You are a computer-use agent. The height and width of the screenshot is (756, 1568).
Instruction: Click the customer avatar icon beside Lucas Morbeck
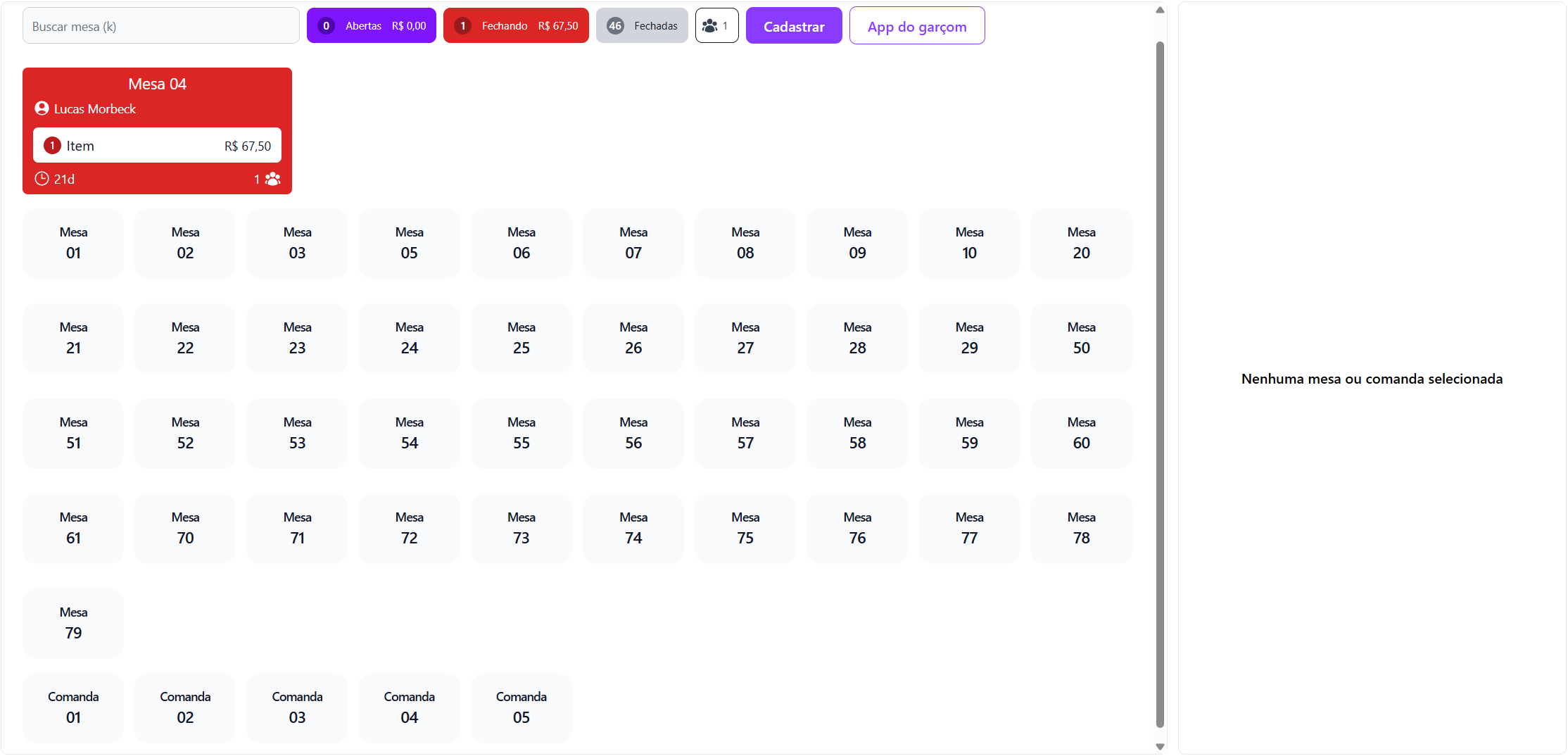coord(42,108)
